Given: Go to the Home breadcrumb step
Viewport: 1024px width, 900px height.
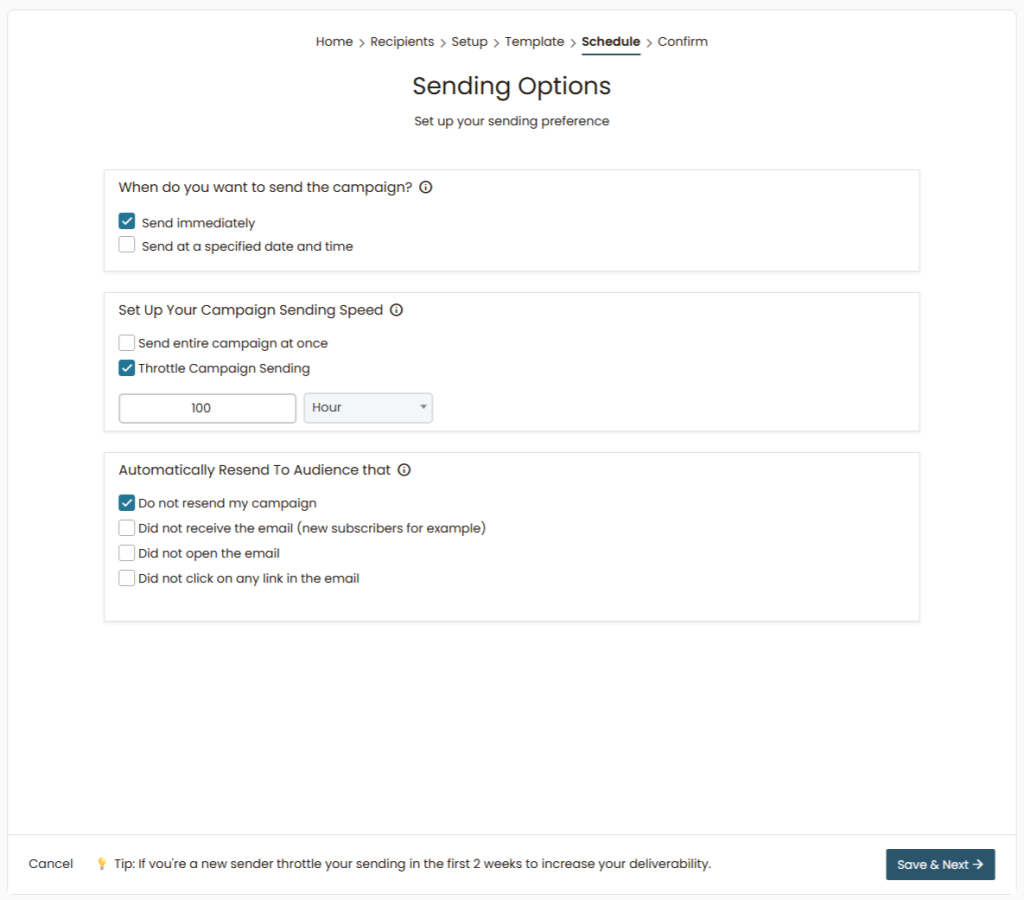Looking at the screenshot, I should [334, 42].
